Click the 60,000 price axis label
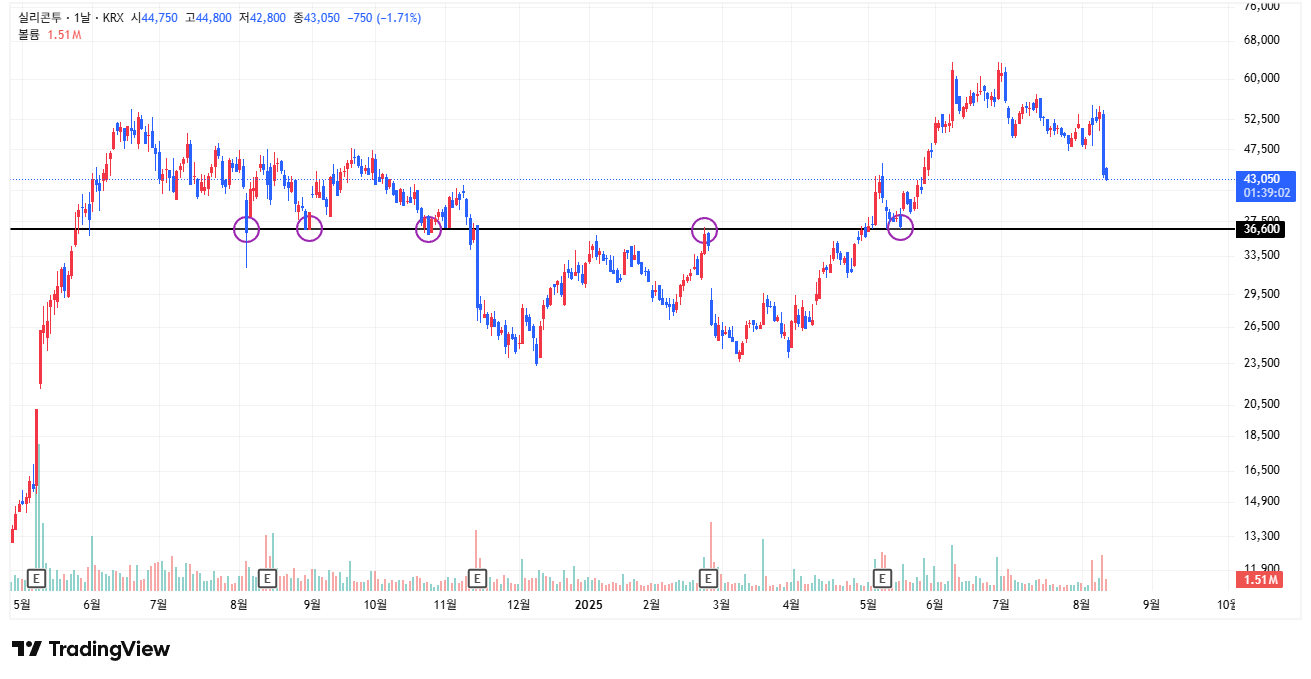 [1262, 78]
